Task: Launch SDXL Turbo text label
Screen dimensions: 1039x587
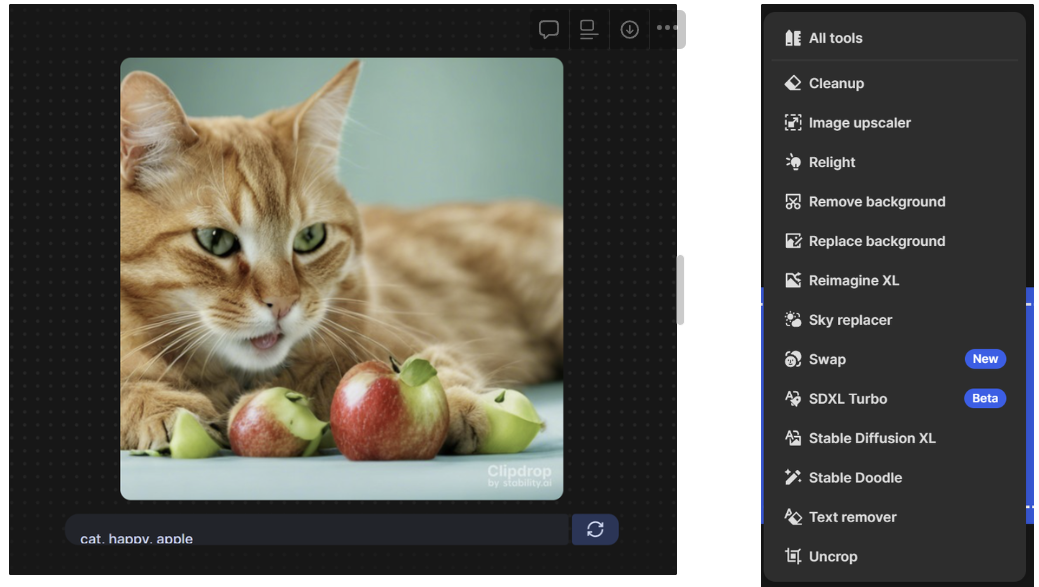Action: (x=848, y=399)
